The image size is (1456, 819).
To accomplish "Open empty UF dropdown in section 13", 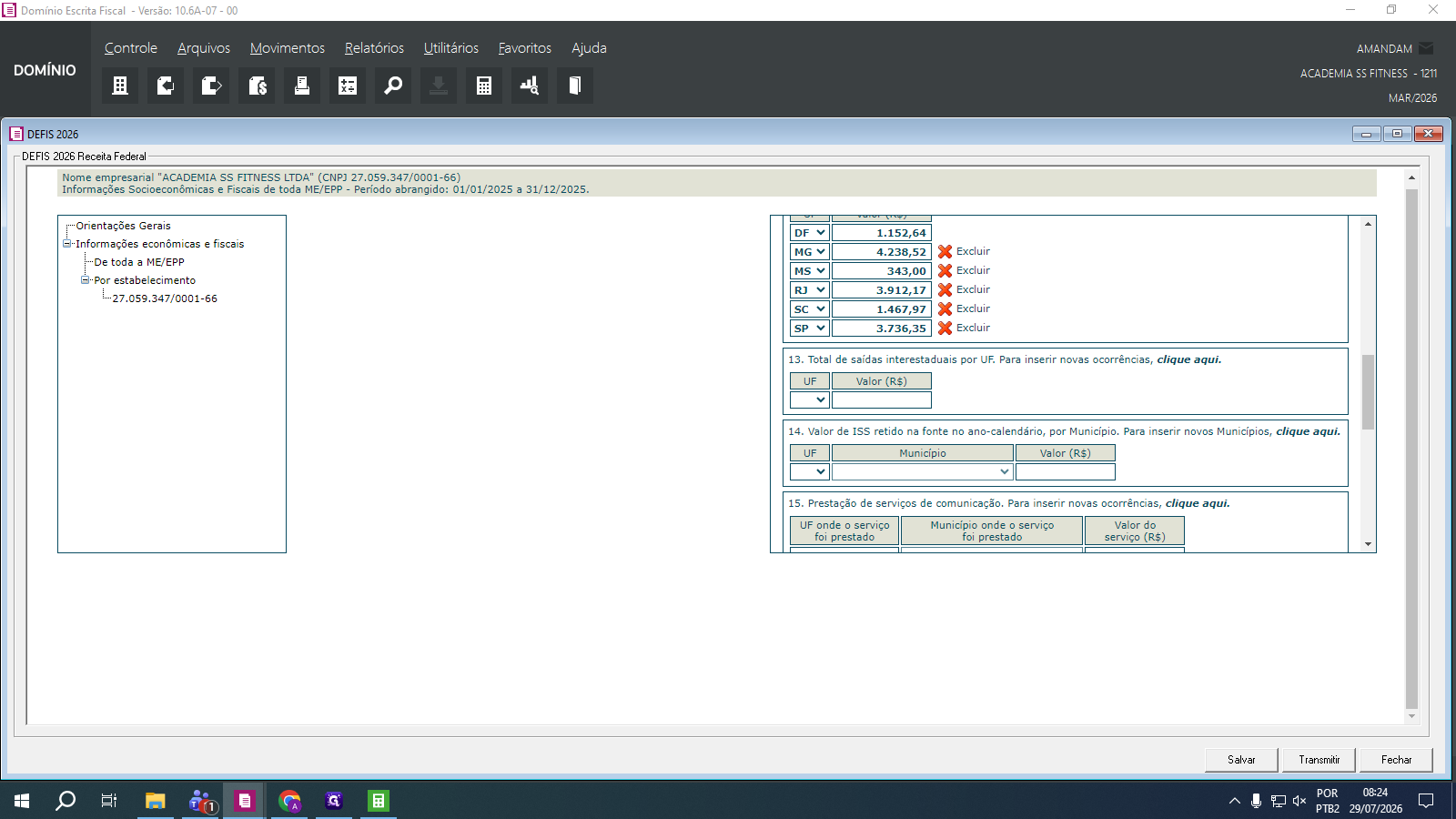I will click(809, 399).
